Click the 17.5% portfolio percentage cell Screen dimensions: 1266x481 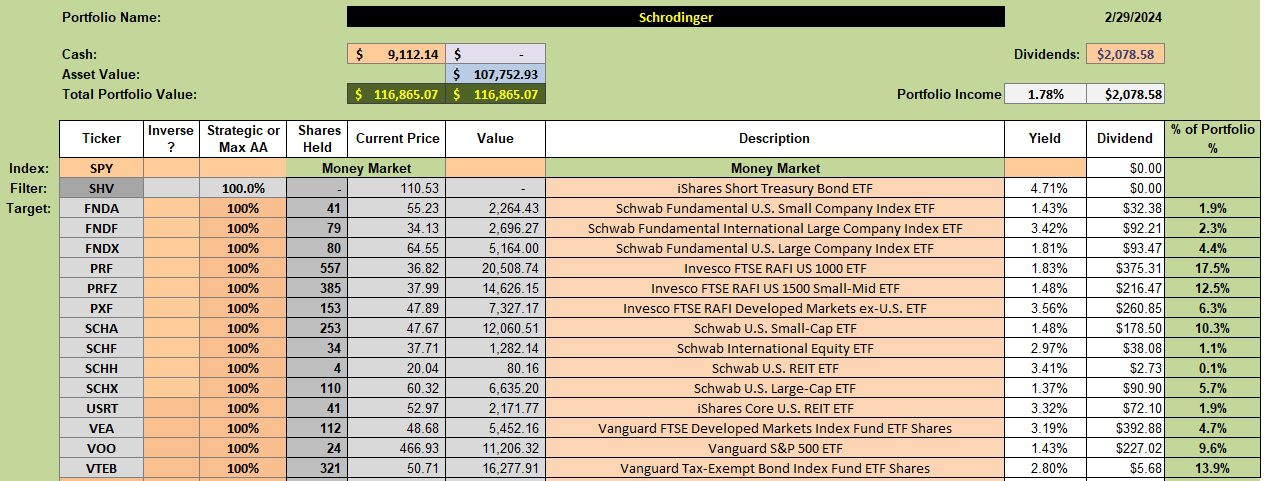coord(1213,268)
